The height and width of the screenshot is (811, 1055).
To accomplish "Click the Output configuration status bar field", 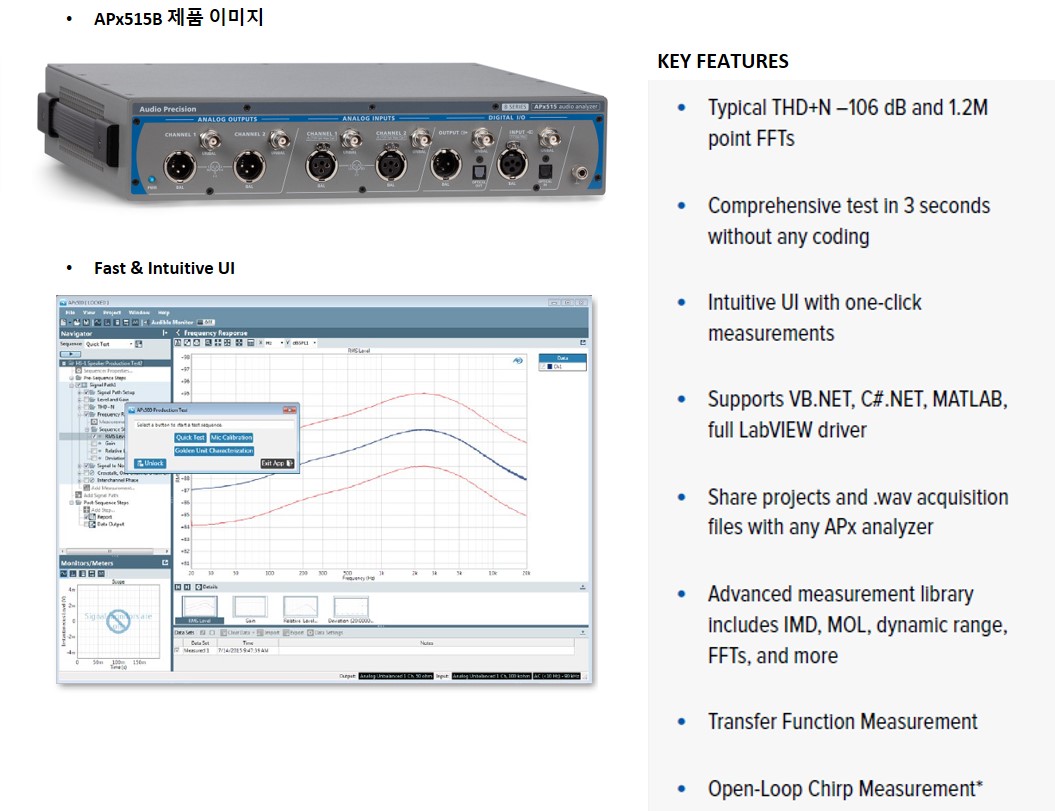I will click(396, 676).
